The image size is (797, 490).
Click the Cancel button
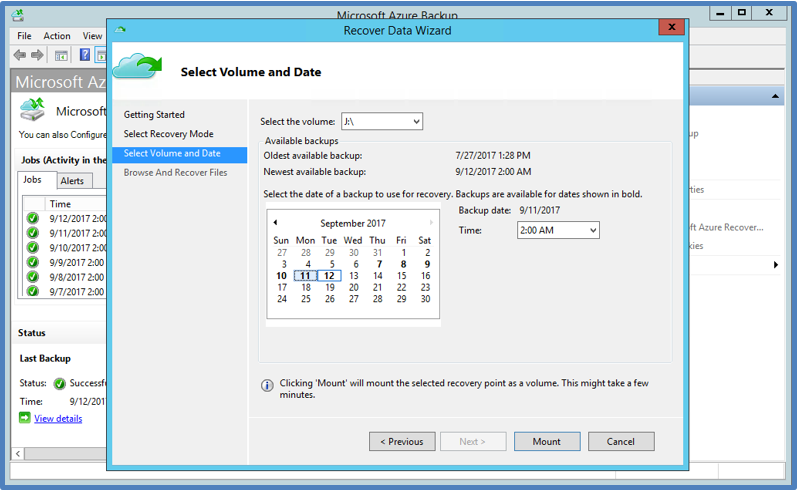pos(621,441)
